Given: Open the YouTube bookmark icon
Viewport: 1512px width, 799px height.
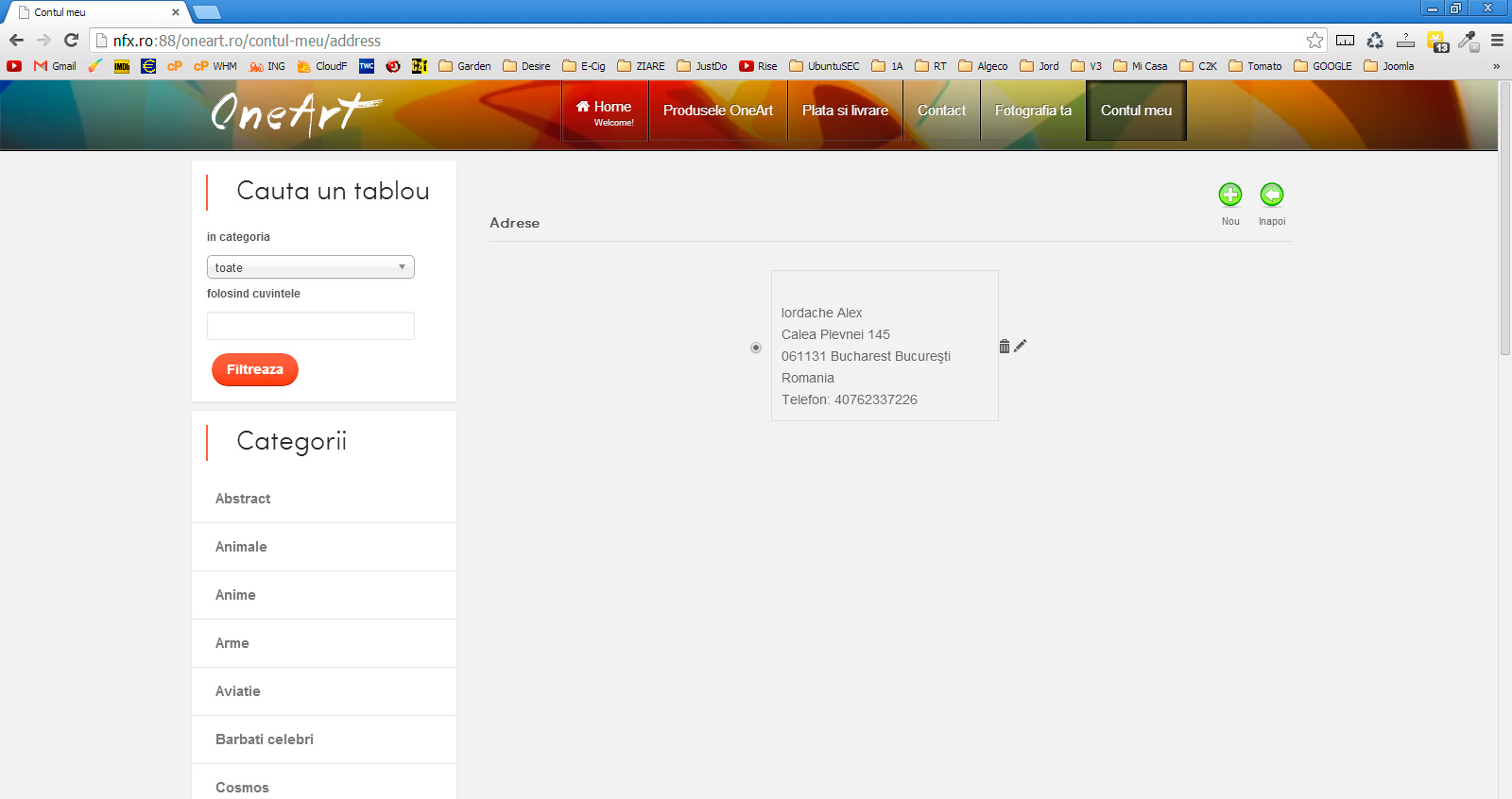Looking at the screenshot, I should click(x=14, y=66).
